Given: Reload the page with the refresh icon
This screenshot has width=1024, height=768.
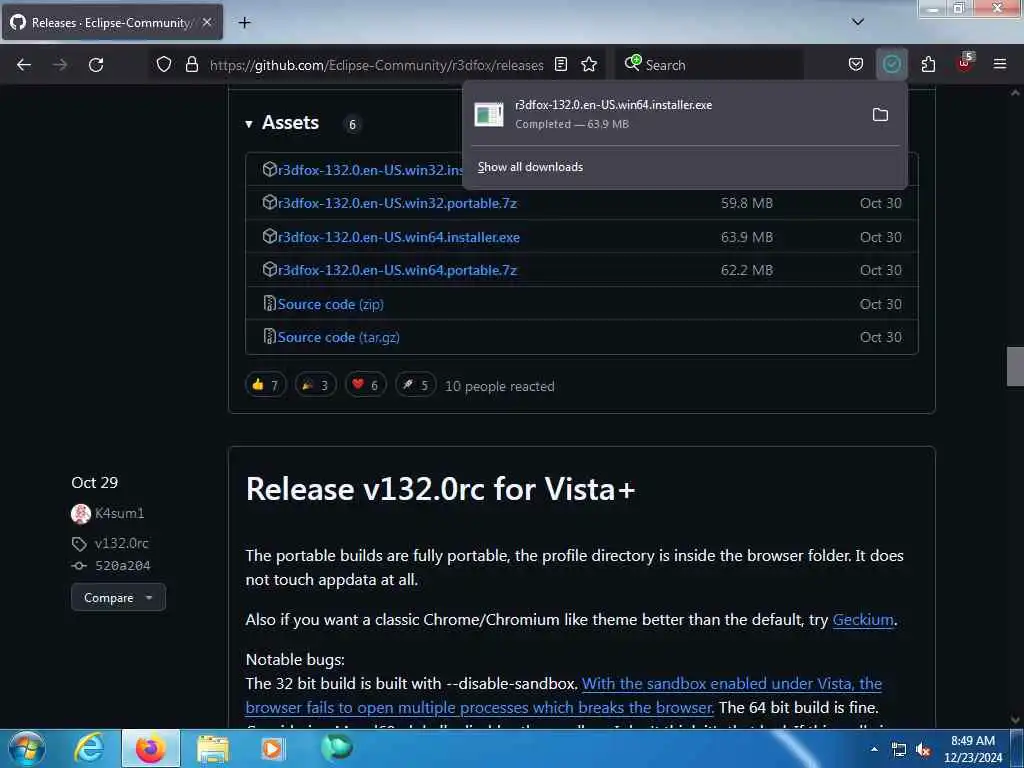Looking at the screenshot, I should click(96, 65).
